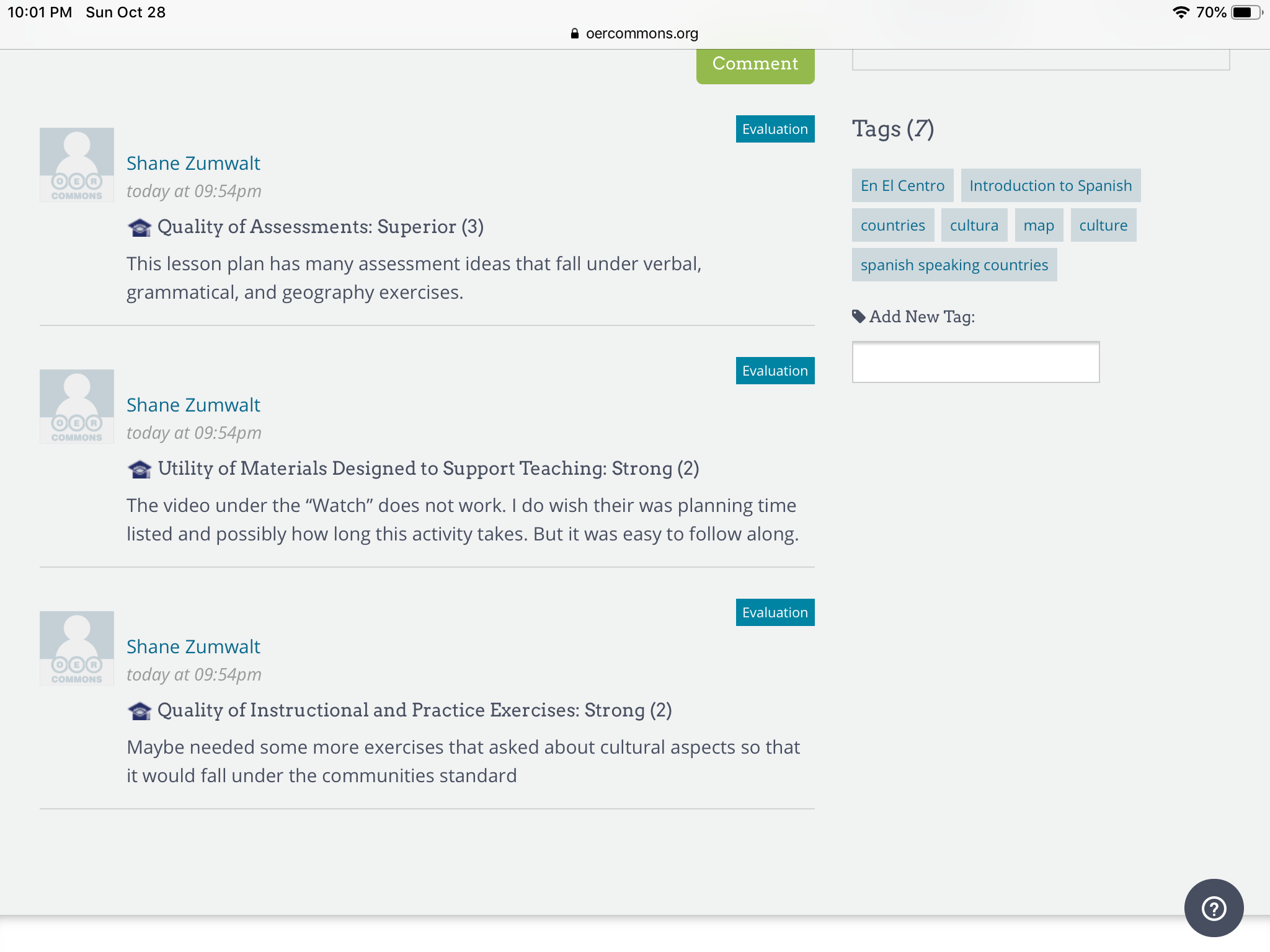Click the graduation cap beside Utility of Materials

(x=140, y=469)
